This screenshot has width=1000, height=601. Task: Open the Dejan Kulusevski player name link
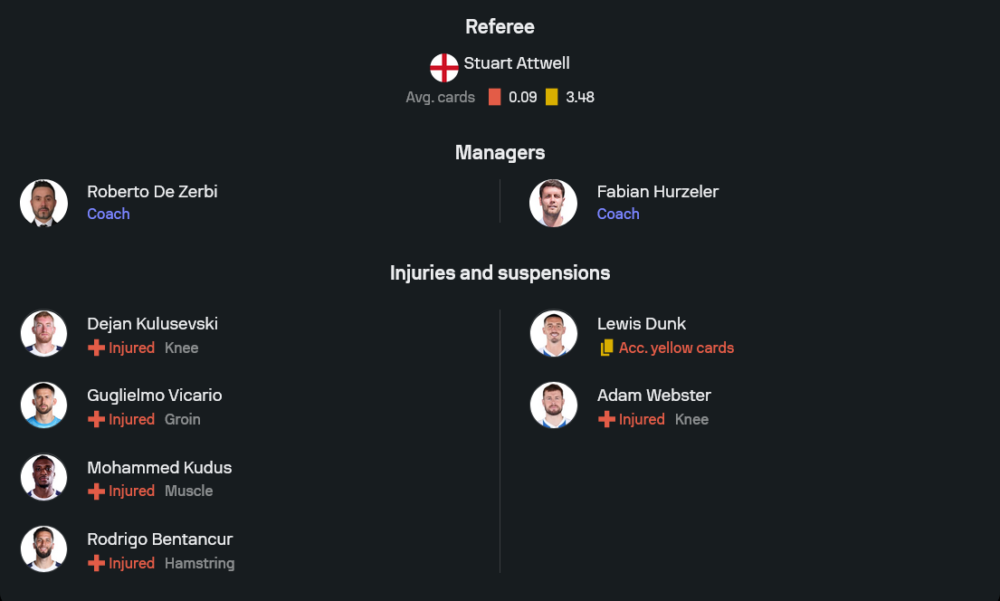click(152, 324)
